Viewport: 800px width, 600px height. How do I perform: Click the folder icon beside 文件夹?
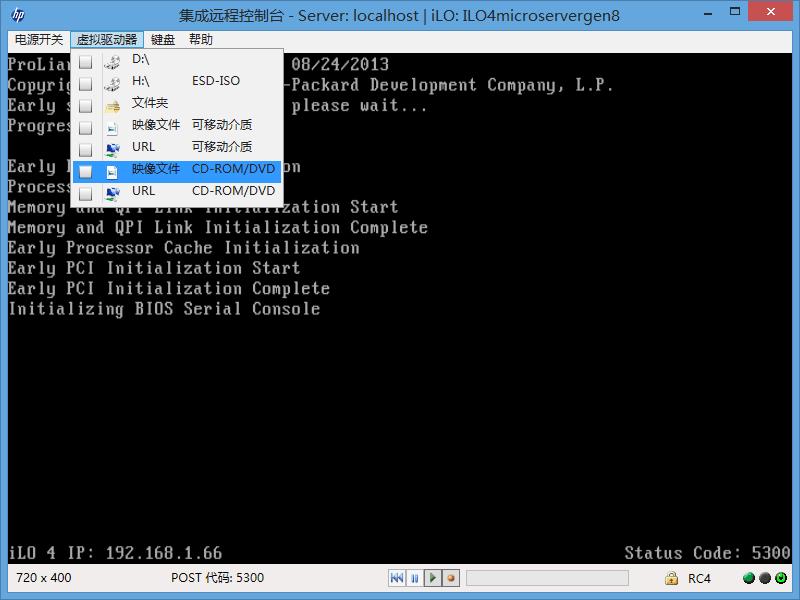(112, 103)
